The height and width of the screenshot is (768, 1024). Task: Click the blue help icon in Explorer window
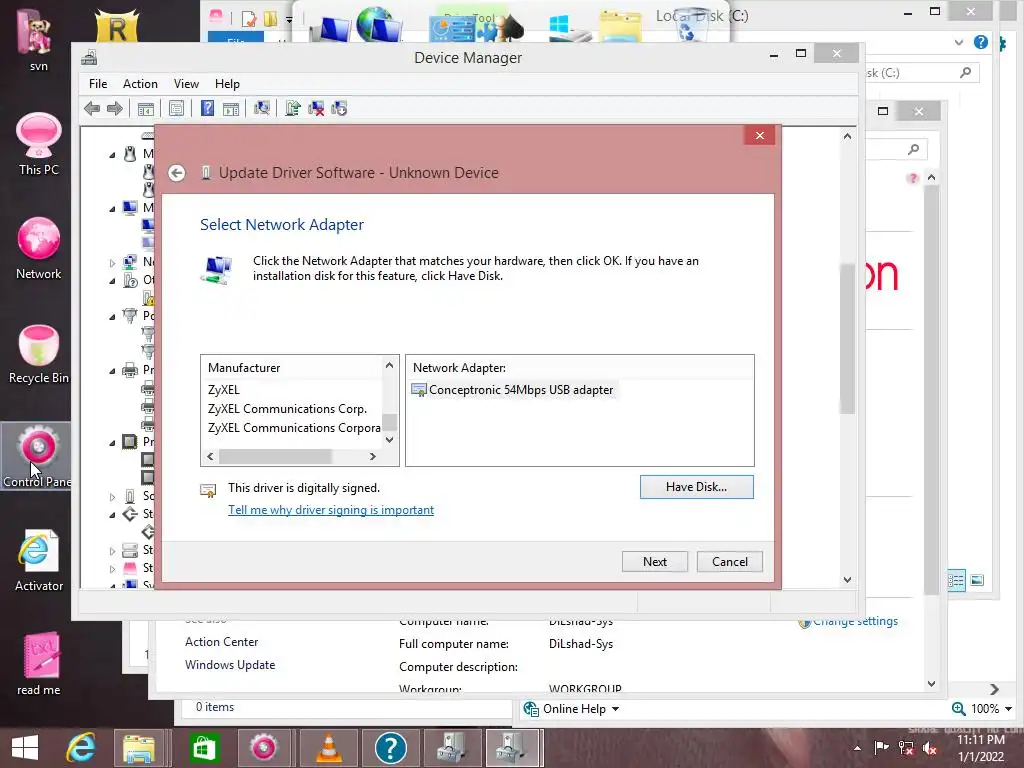click(x=981, y=42)
